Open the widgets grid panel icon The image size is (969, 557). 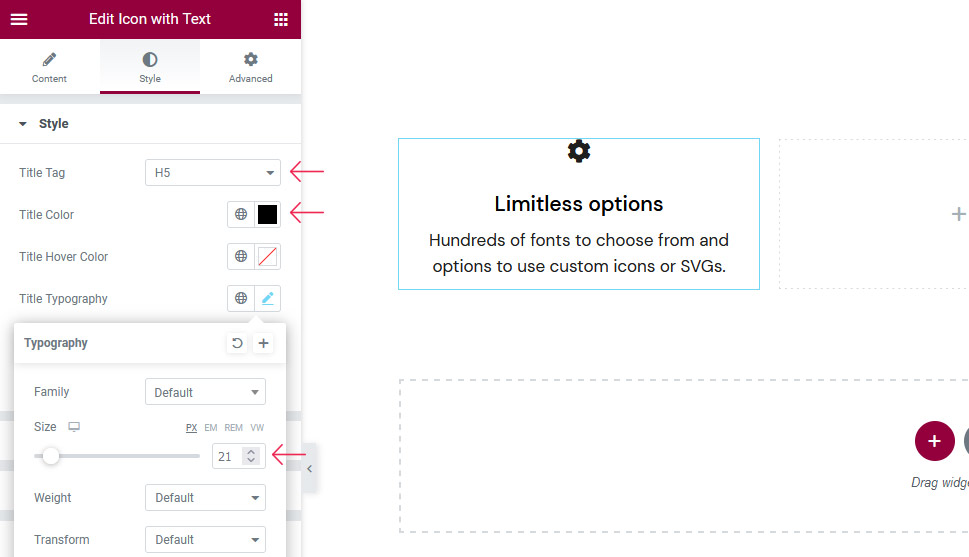tap(281, 19)
